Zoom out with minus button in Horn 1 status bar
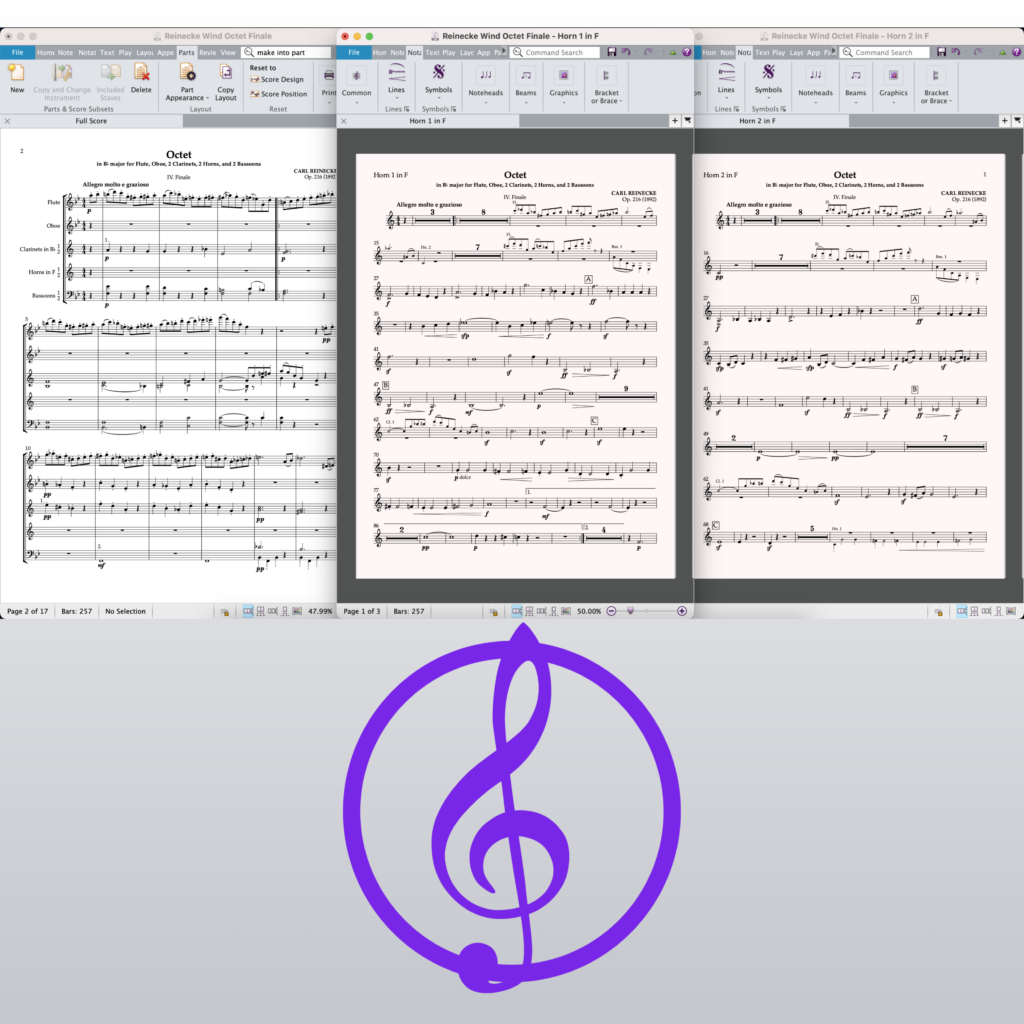 click(x=611, y=611)
